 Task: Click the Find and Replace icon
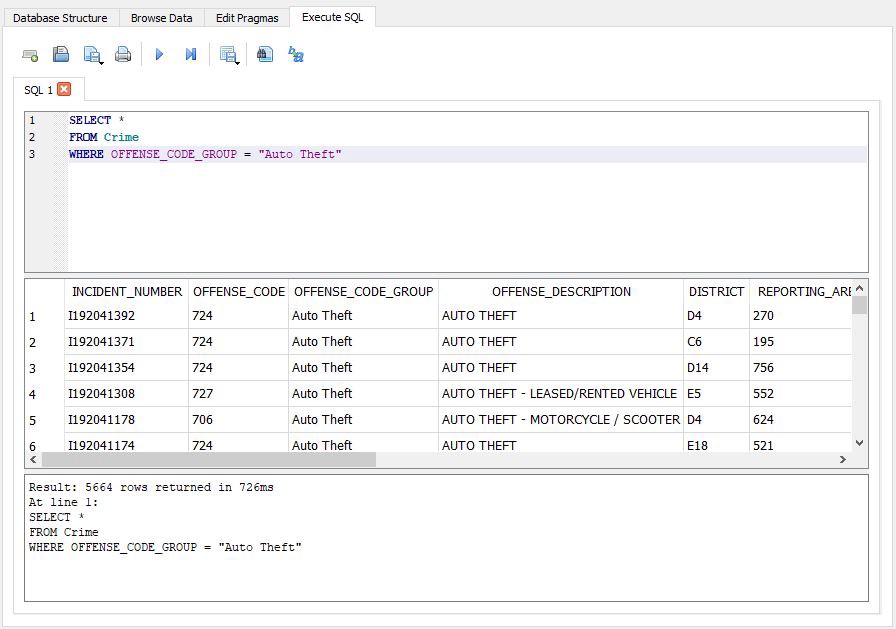pos(296,54)
